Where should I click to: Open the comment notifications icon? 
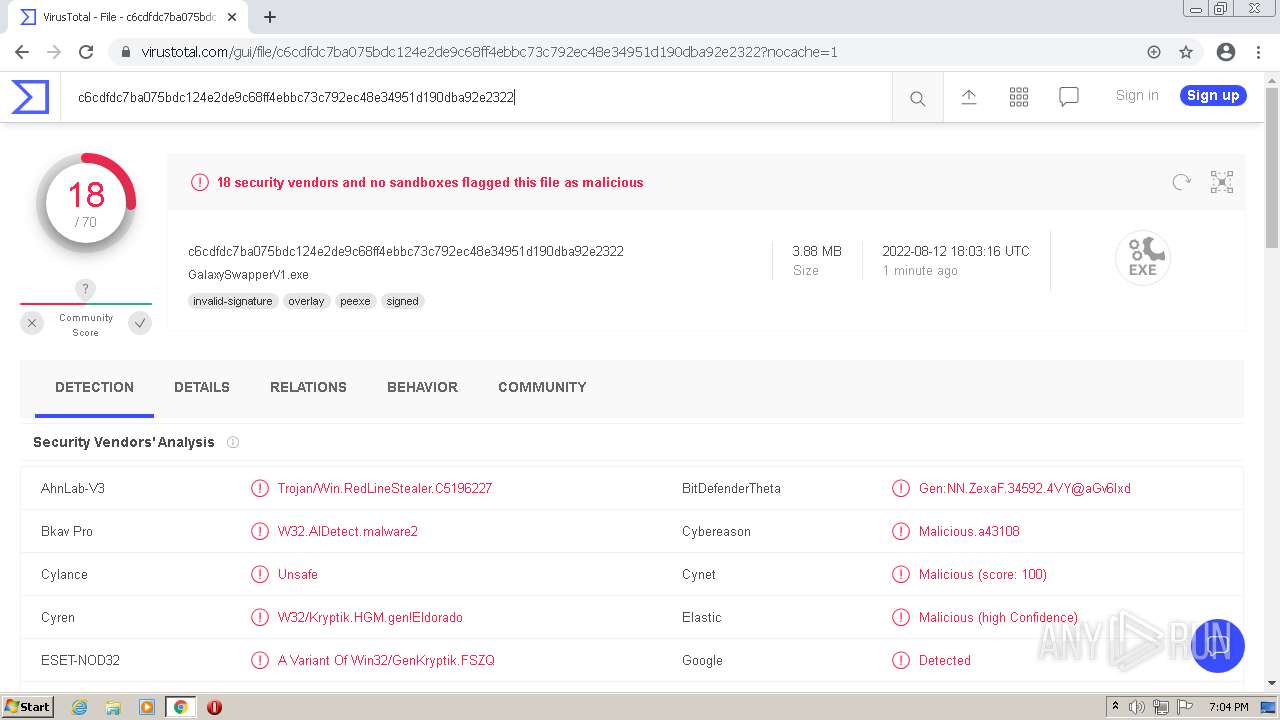click(1069, 97)
